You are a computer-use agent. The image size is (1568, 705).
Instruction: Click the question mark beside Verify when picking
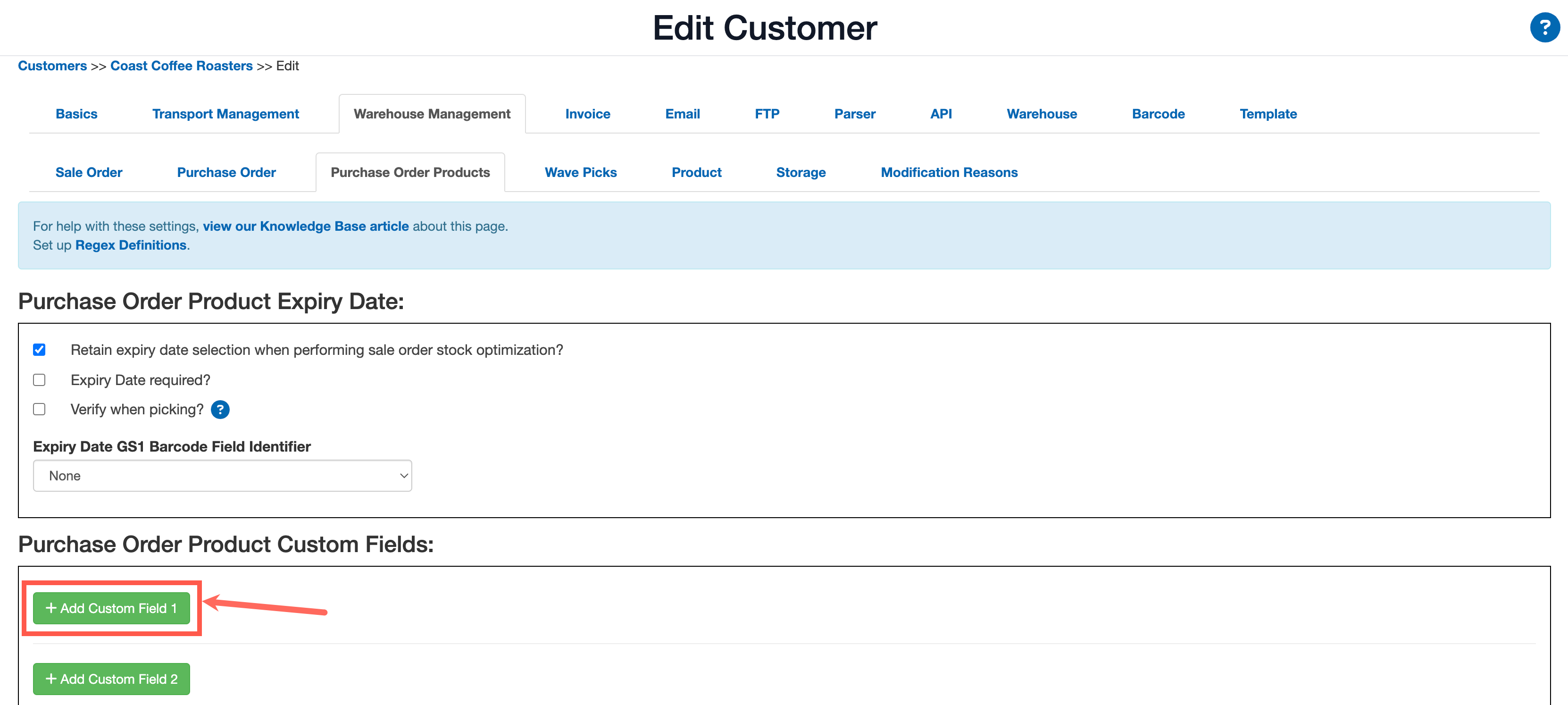click(x=220, y=409)
